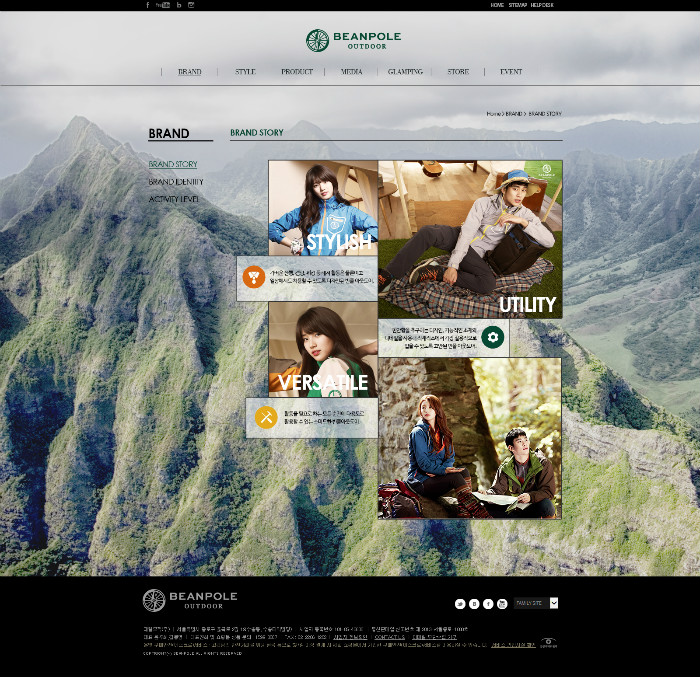
Task: Select Activity Level in sidebar
Action: 174,199
